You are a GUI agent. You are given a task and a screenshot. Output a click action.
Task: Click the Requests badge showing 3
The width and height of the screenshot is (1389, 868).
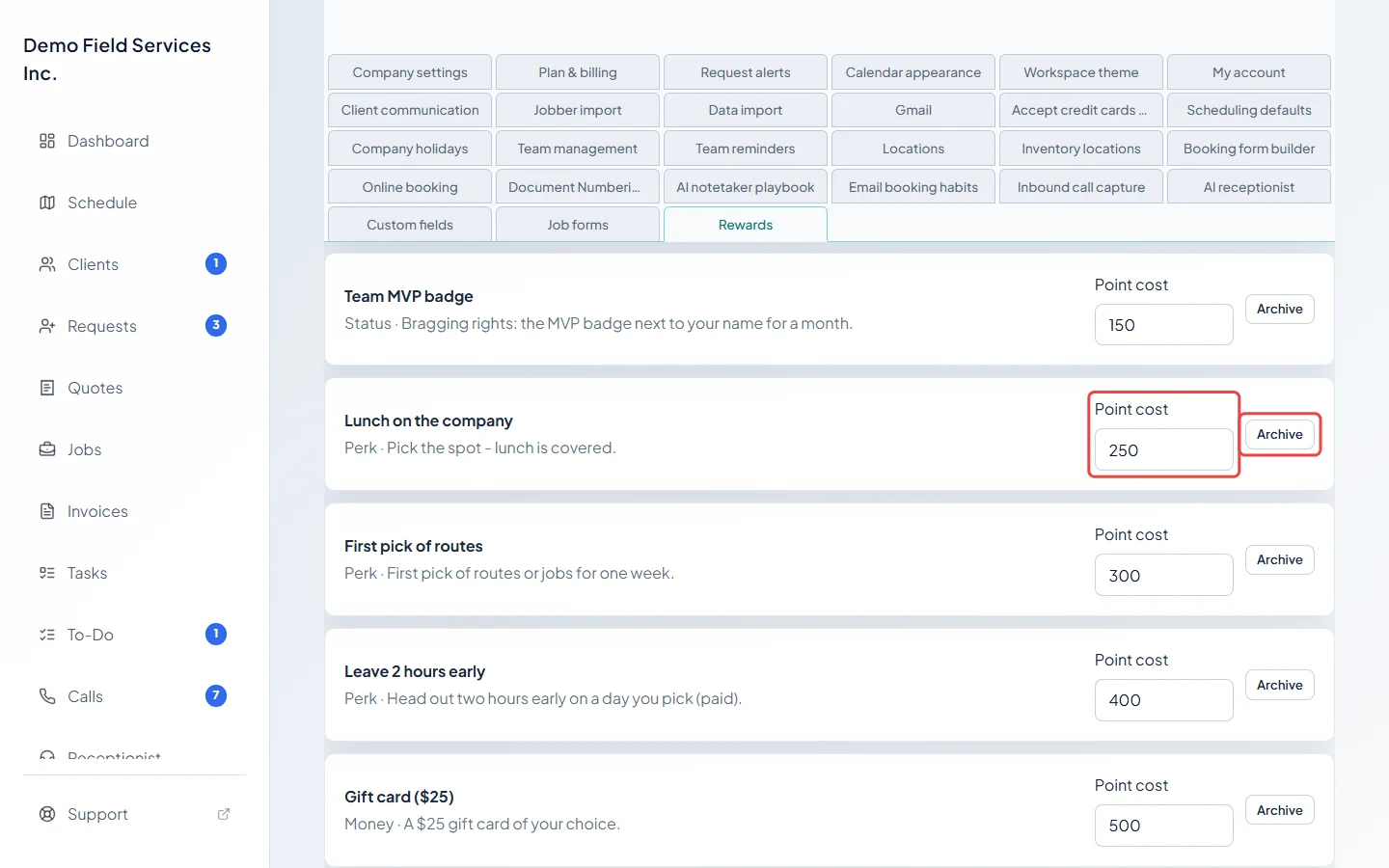click(x=216, y=325)
